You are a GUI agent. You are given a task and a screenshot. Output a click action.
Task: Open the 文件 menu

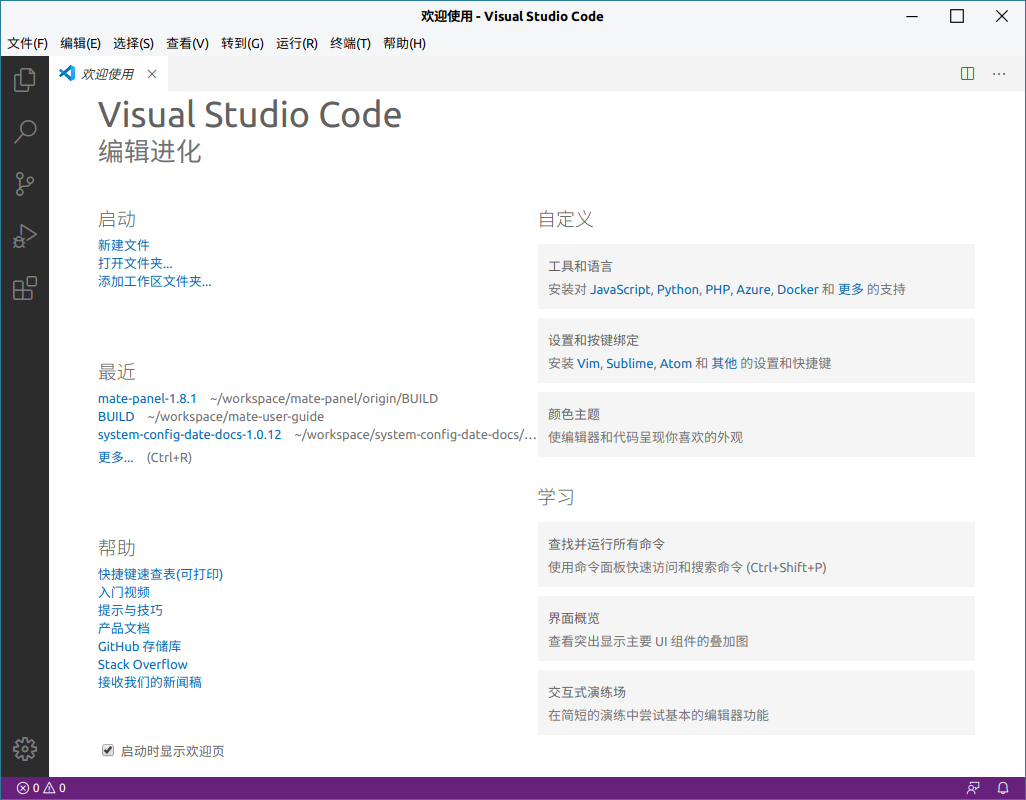coord(27,43)
